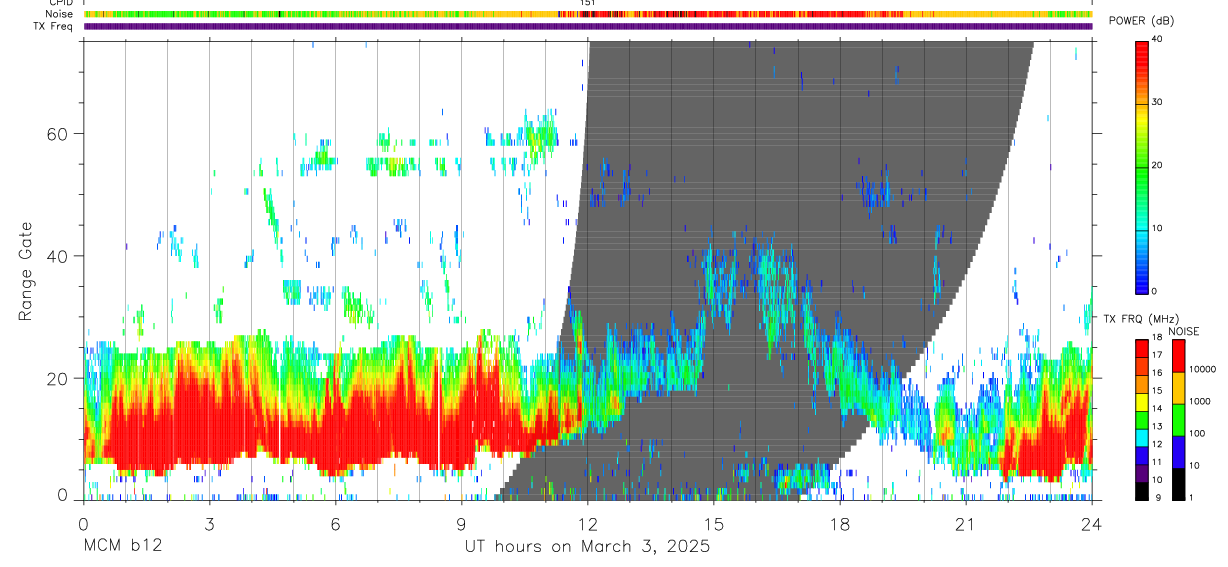The height and width of the screenshot is (567, 1228).
Task: Click the UT hours on March 3, 2025 title
Action: click(x=587, y=547)
